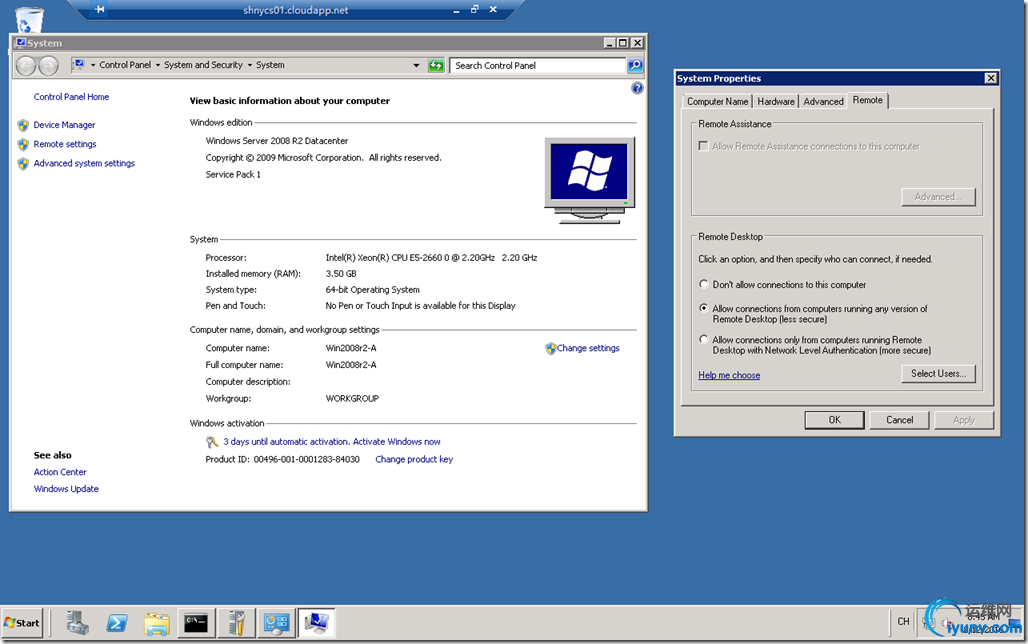Expand the dropdown arrow before System breadcrumb

(250, 66)
